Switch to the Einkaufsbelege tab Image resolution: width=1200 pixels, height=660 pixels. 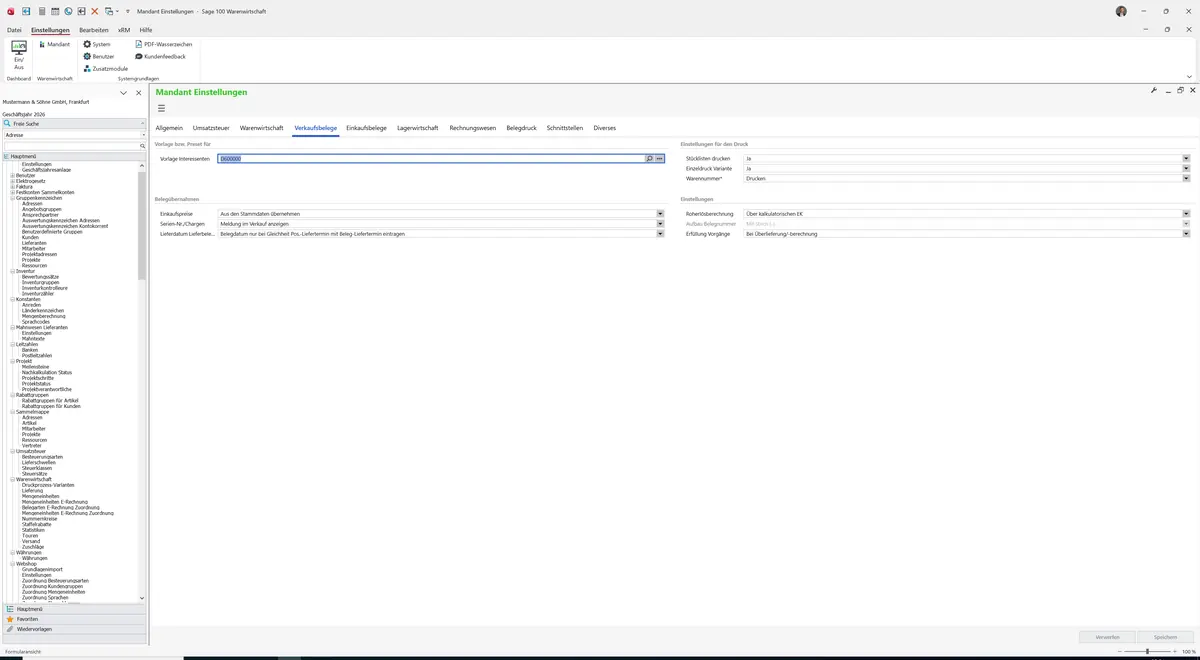tap(366, 128)
